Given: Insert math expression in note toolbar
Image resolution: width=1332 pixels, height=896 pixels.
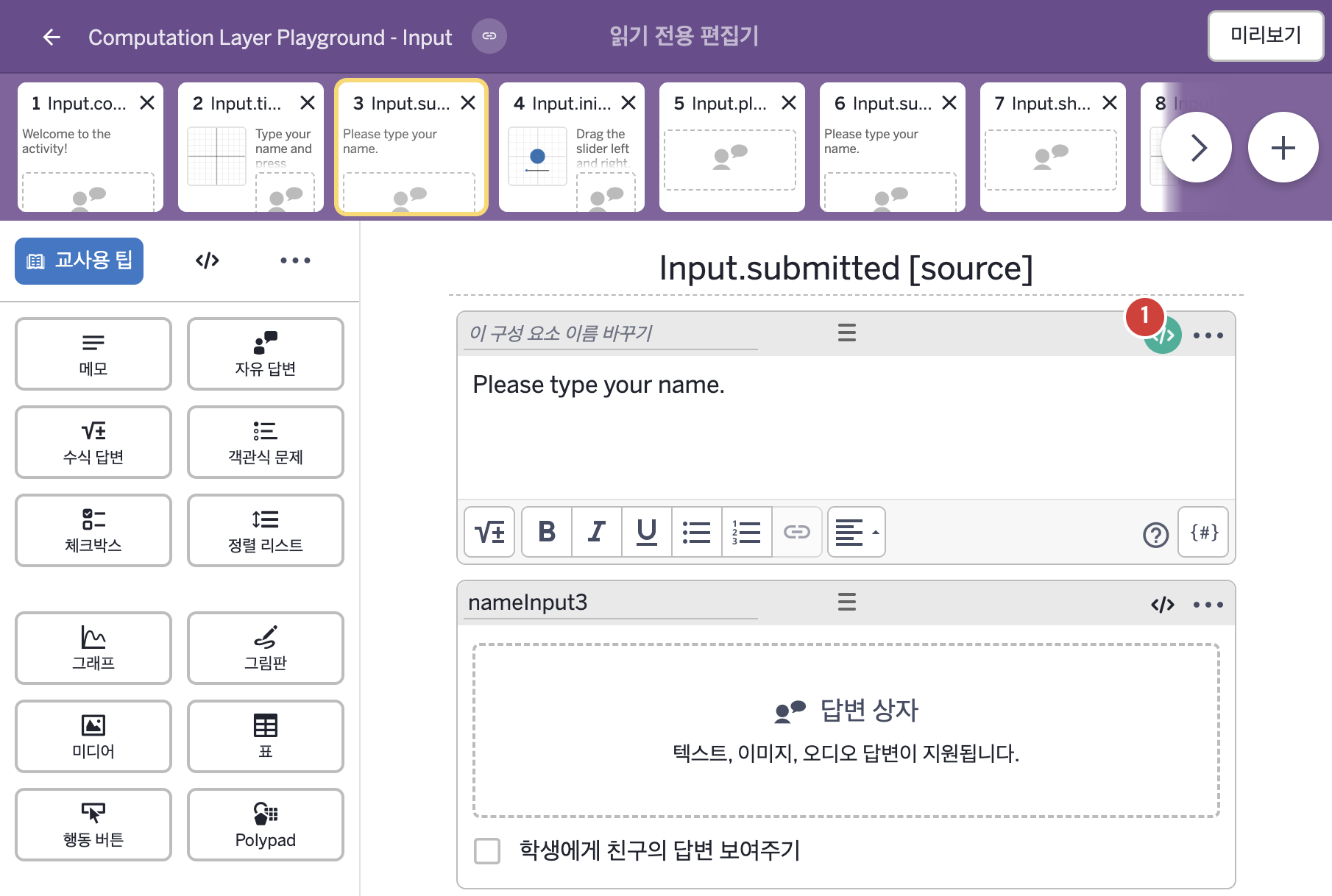Looking at the screenshot, I should [x=489, y=532].
